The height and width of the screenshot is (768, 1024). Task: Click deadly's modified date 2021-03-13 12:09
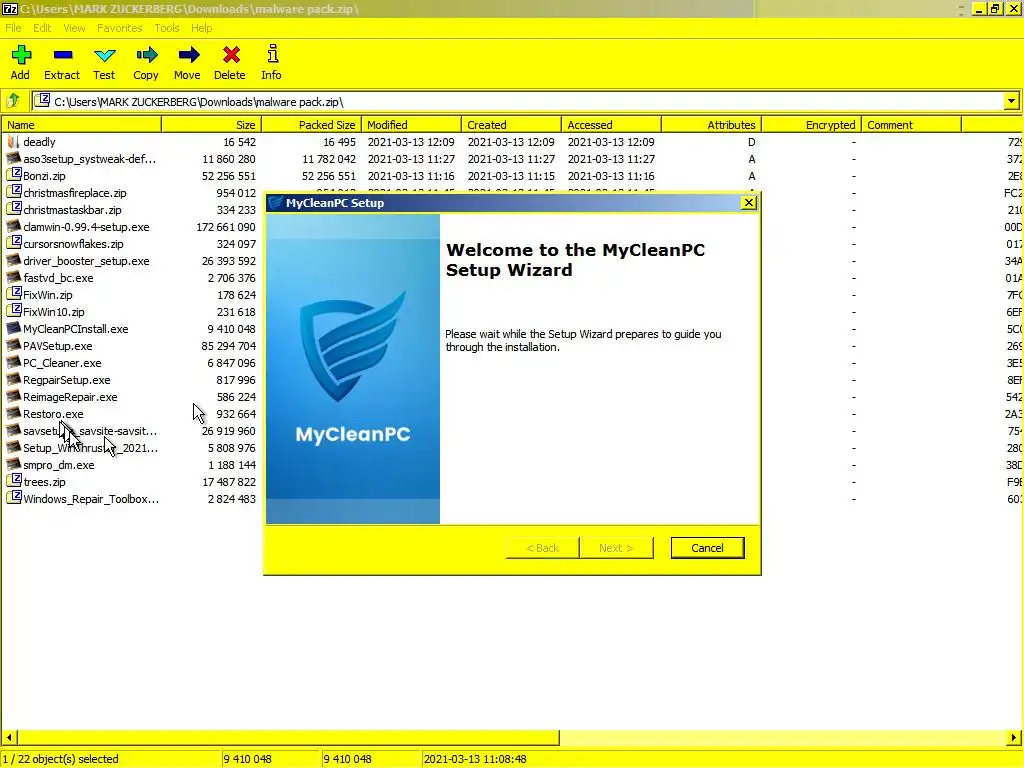point(411,142)
